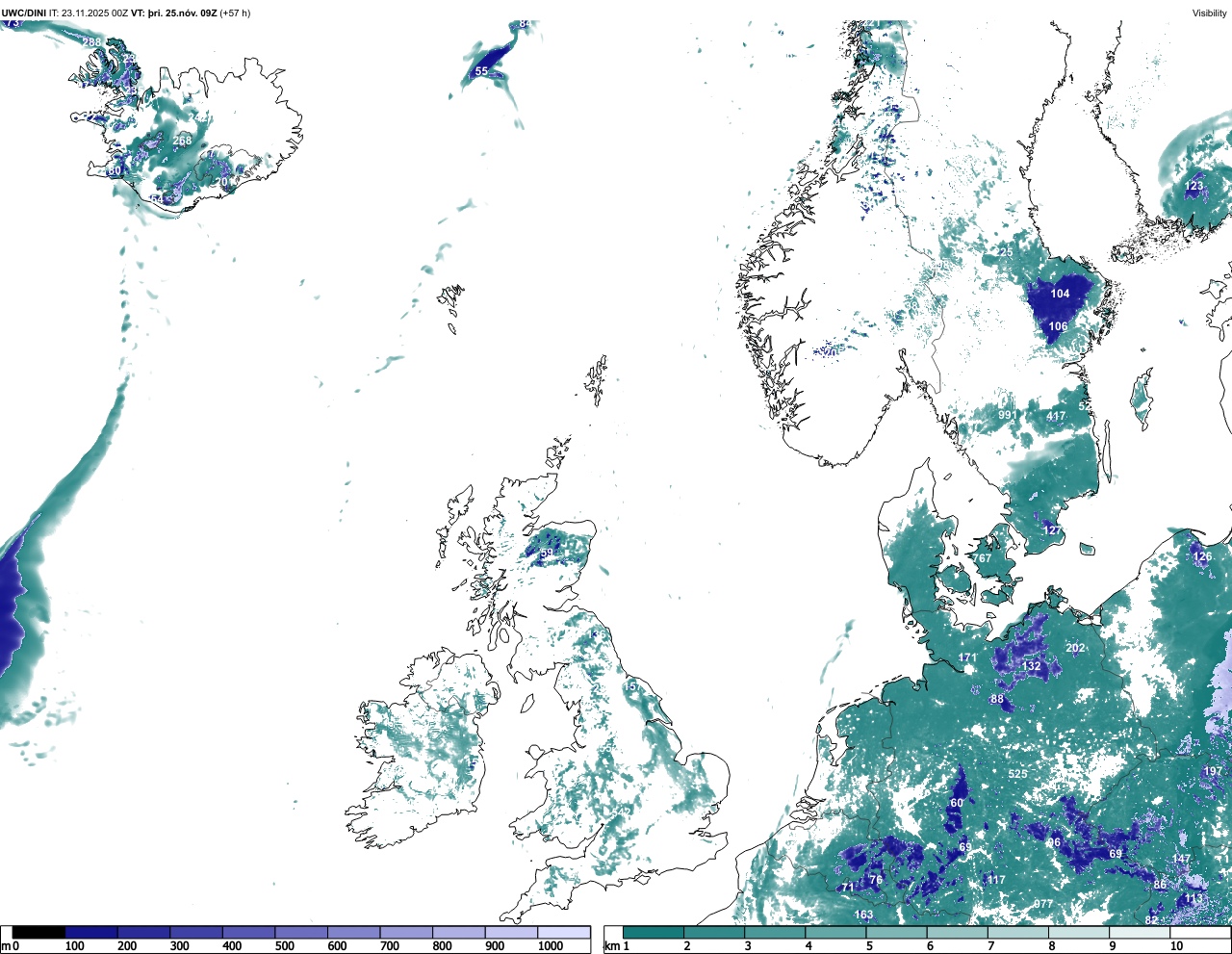
Task: Click the '171' visibility value
Action: 967,658
